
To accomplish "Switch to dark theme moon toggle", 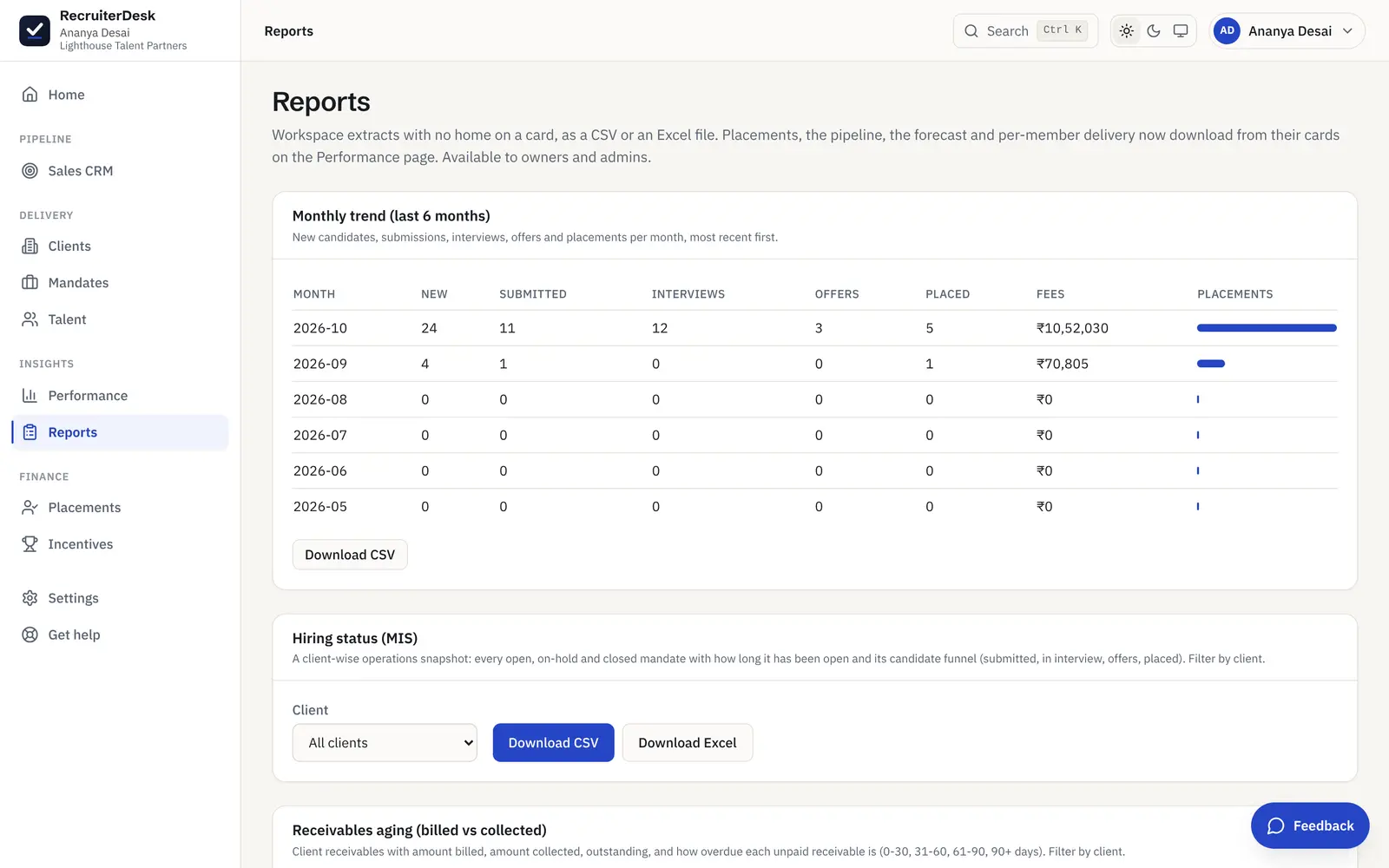I will coord(1154,30).
